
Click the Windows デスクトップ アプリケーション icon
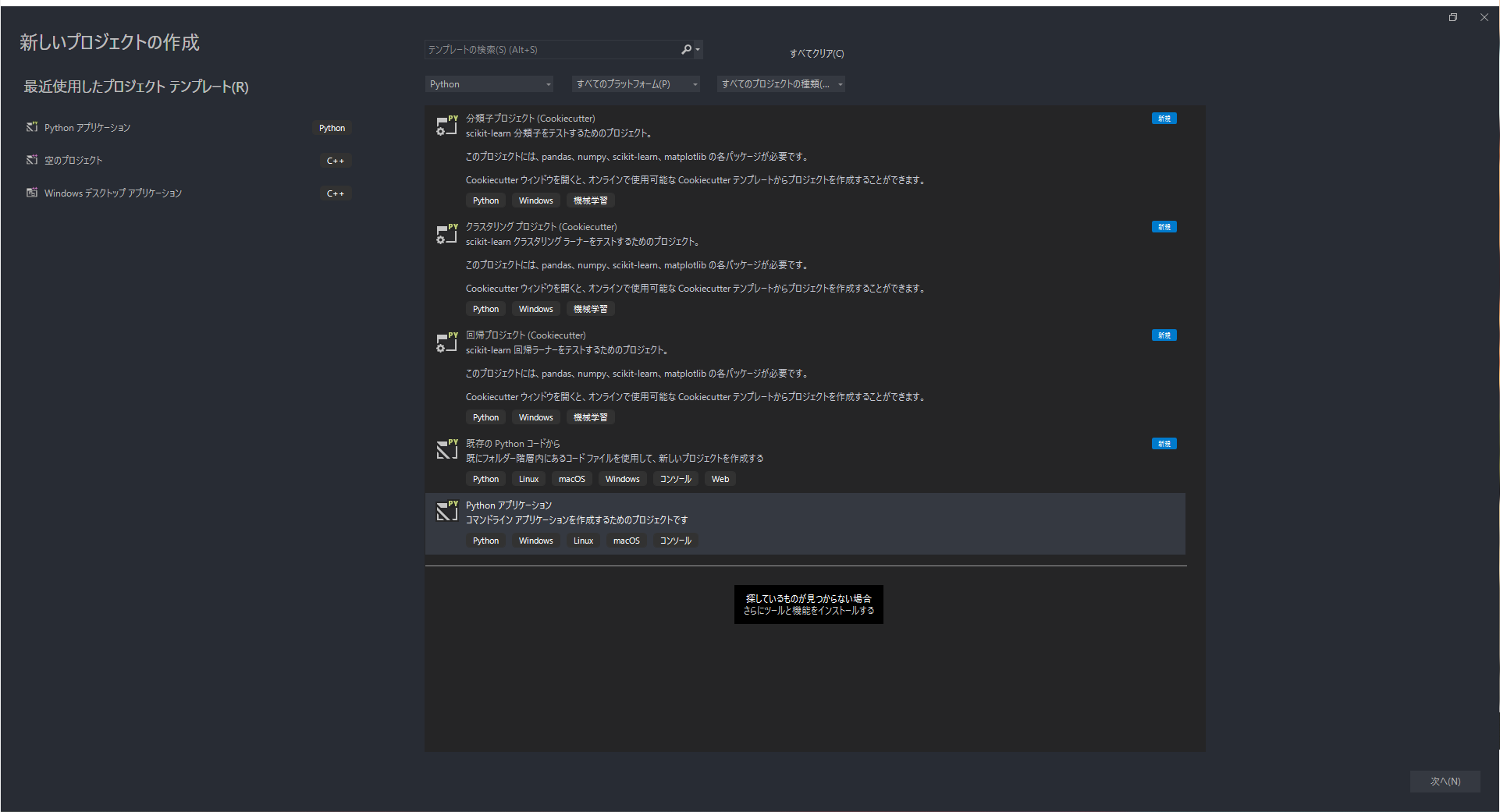coord(32,192)
